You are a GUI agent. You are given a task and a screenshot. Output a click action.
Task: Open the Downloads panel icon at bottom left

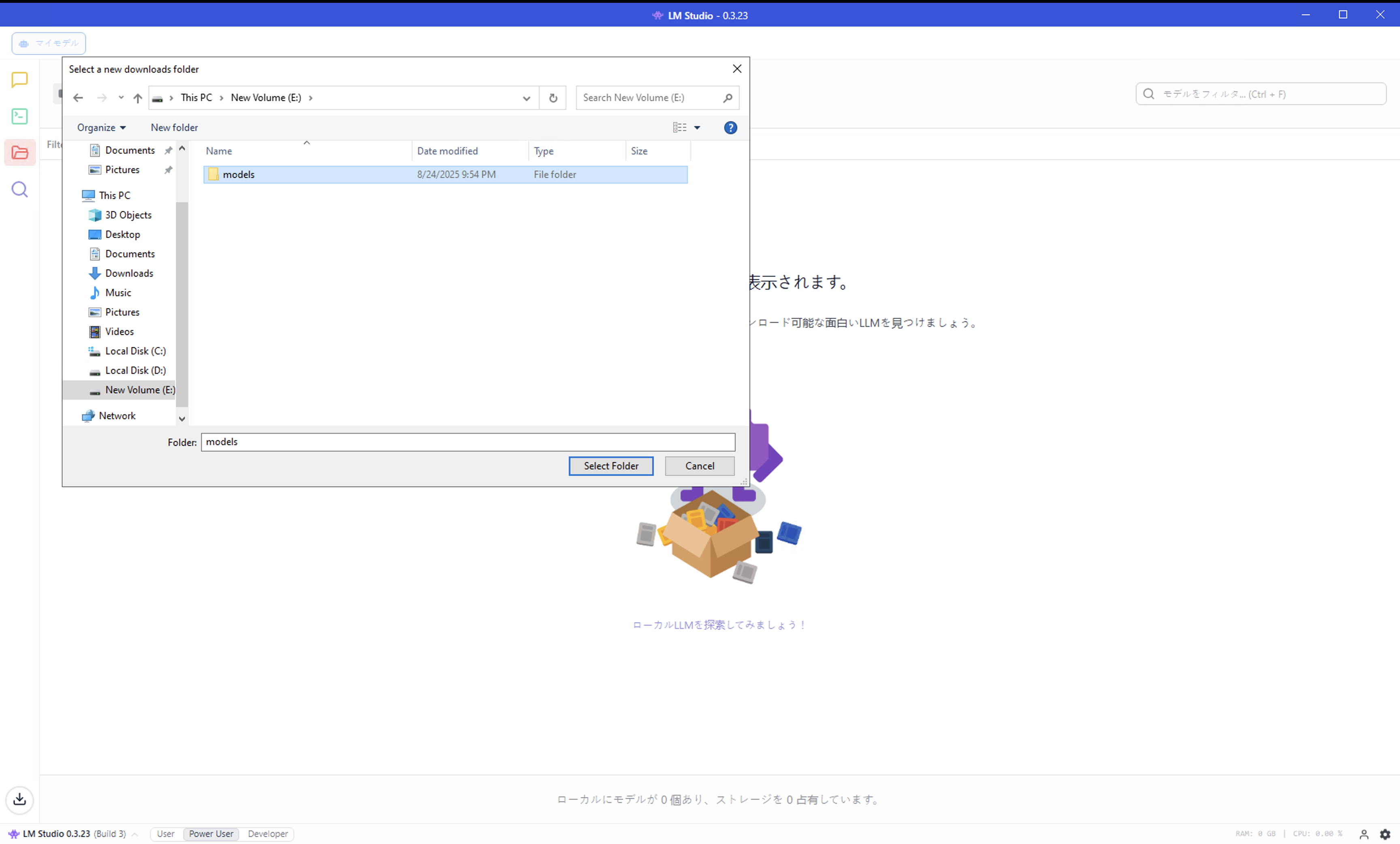tap(19, 799)
